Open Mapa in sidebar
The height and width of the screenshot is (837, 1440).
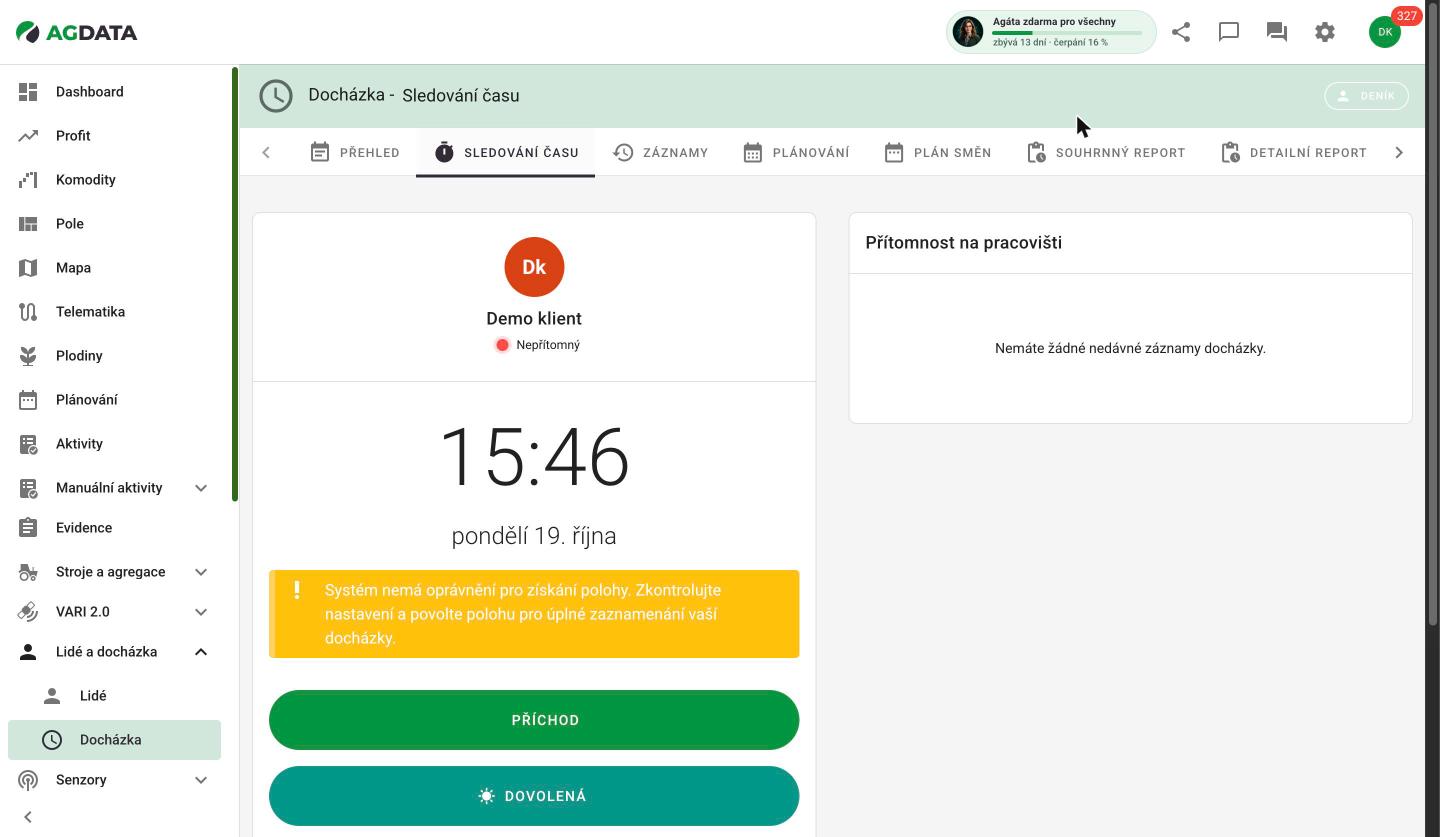[x=114, y=268]
